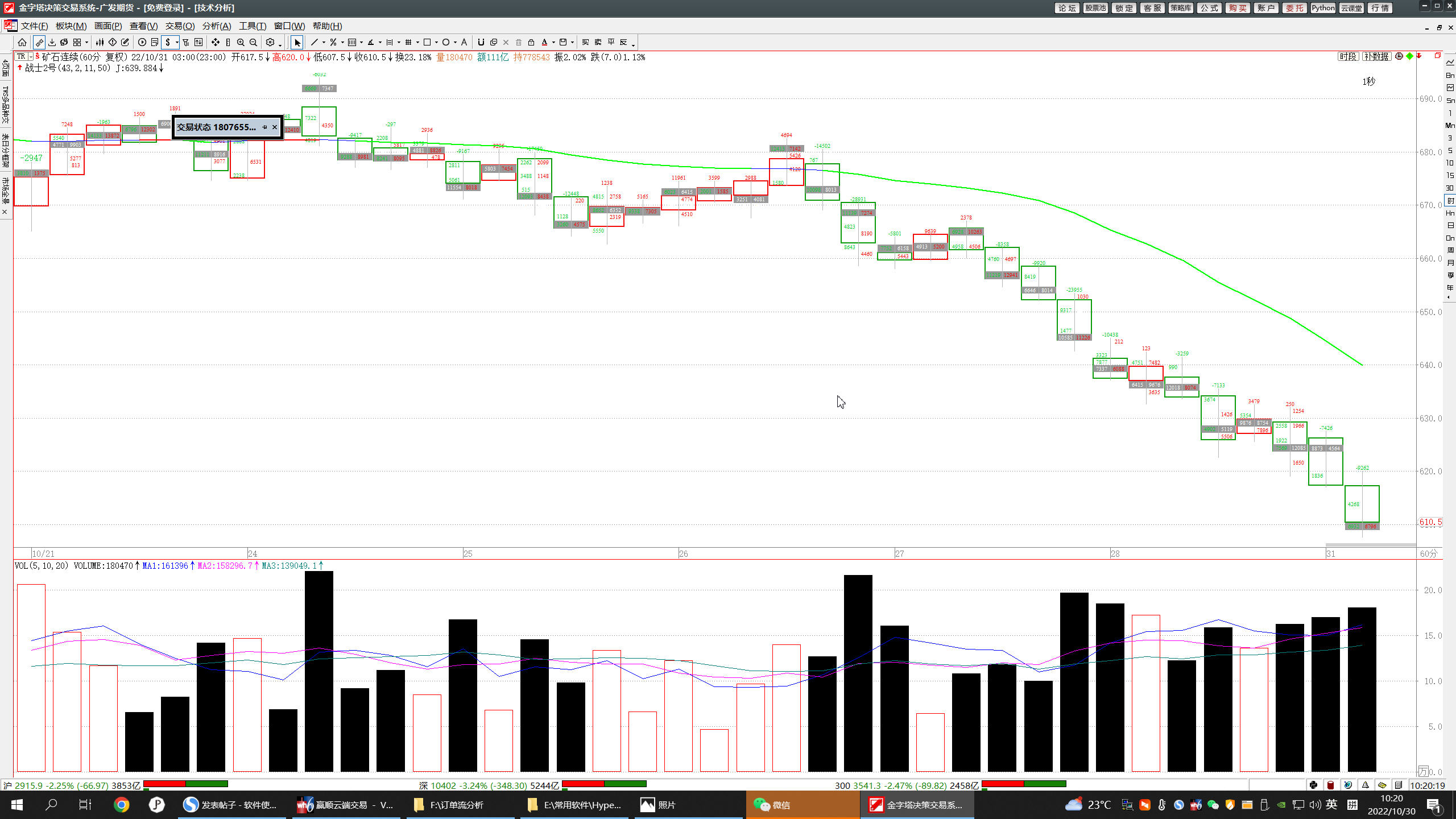The image size is (1456, 819).
Task: Select the circle drawing tool
Action: click(x=446, y=42)
